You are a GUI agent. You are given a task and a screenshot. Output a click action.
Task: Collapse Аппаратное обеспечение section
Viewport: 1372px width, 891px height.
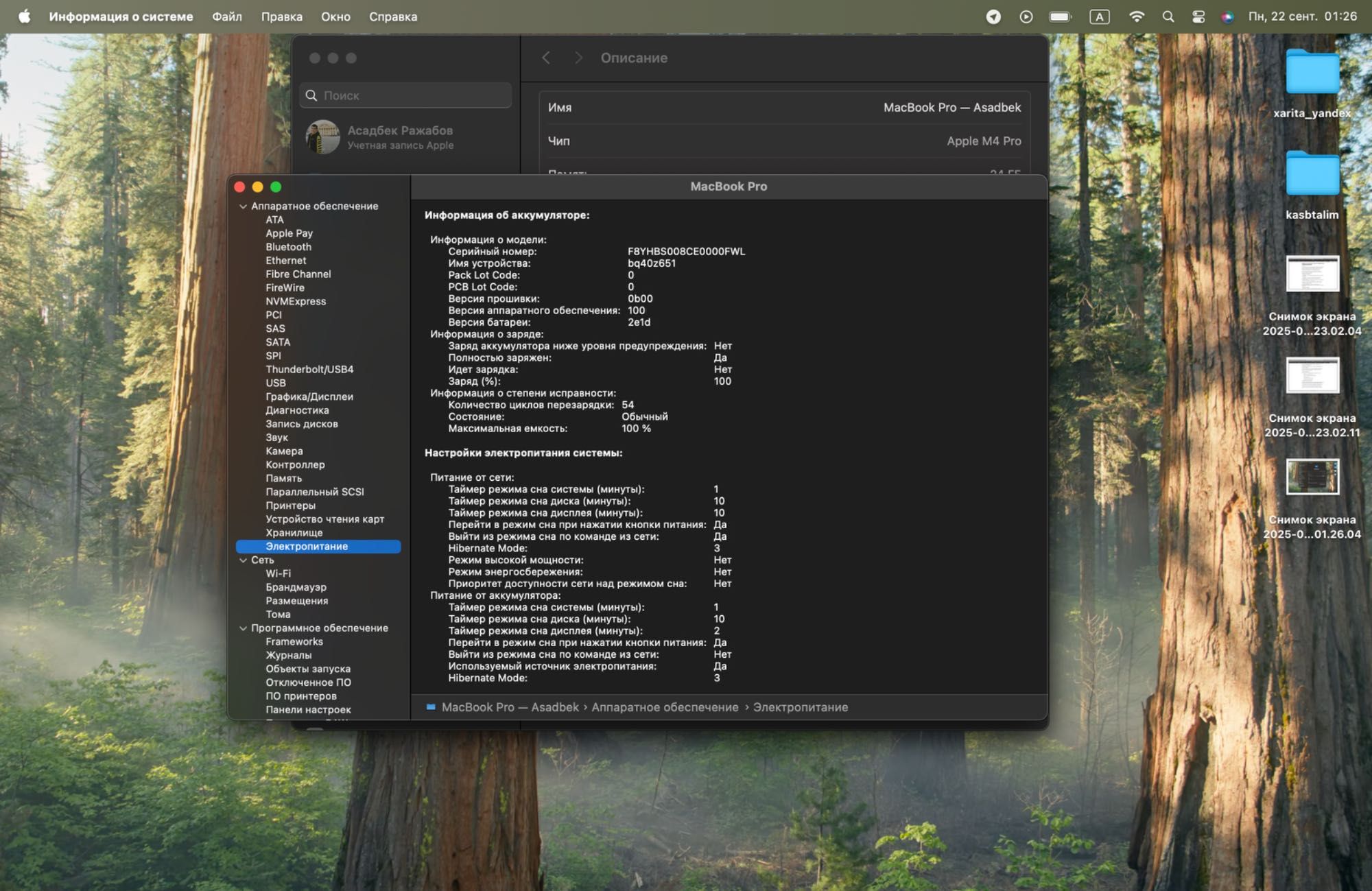pyautogui.click(x=243, y=206)
